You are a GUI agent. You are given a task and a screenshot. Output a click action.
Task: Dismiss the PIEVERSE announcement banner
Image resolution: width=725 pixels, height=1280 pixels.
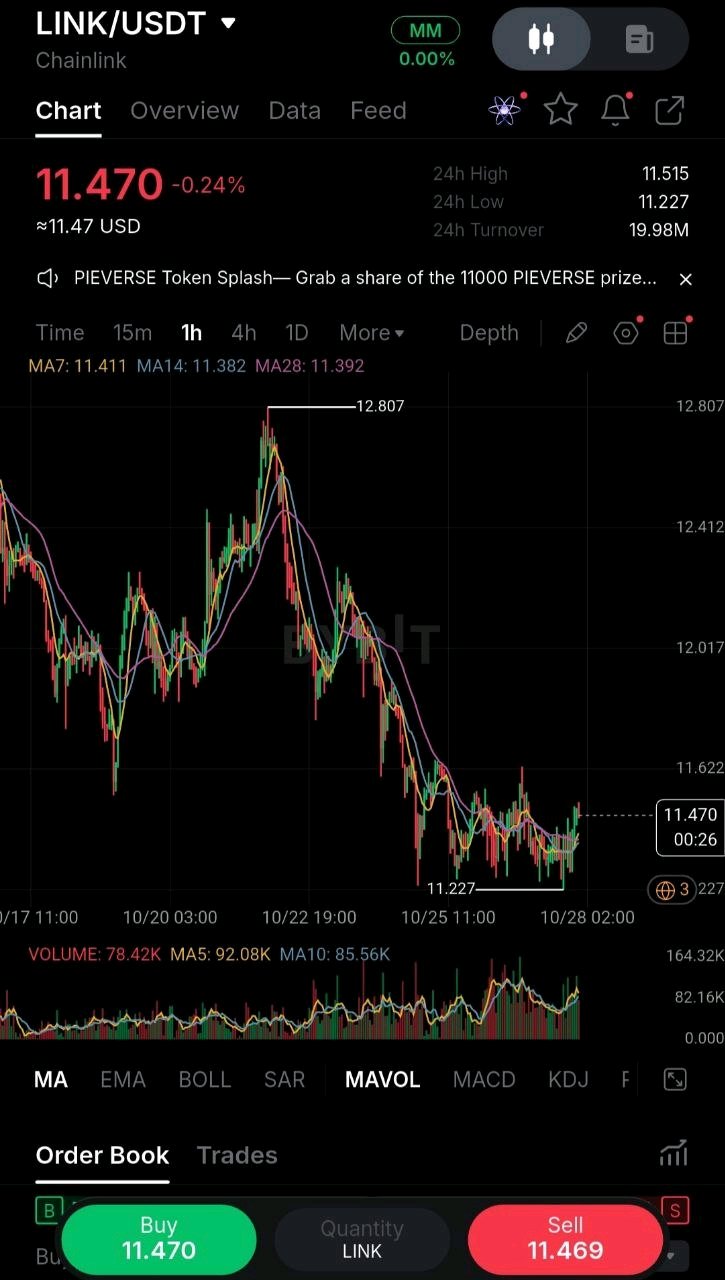click(x=685, y=279)
